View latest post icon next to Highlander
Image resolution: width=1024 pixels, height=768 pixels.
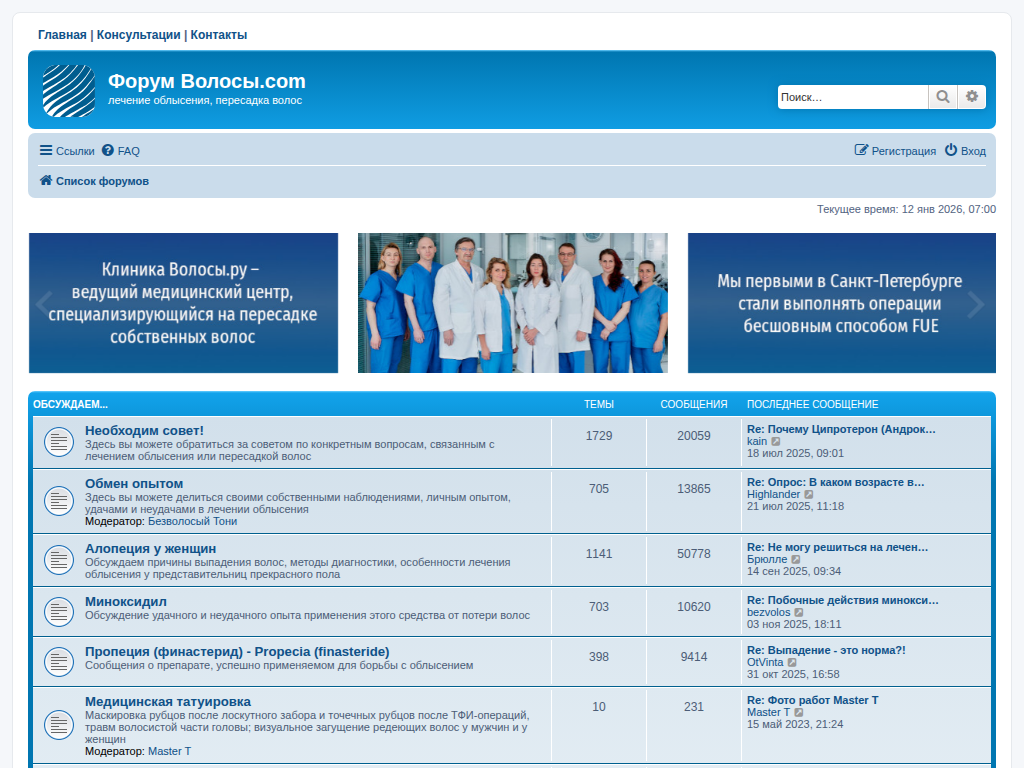[x=809, y=495]
